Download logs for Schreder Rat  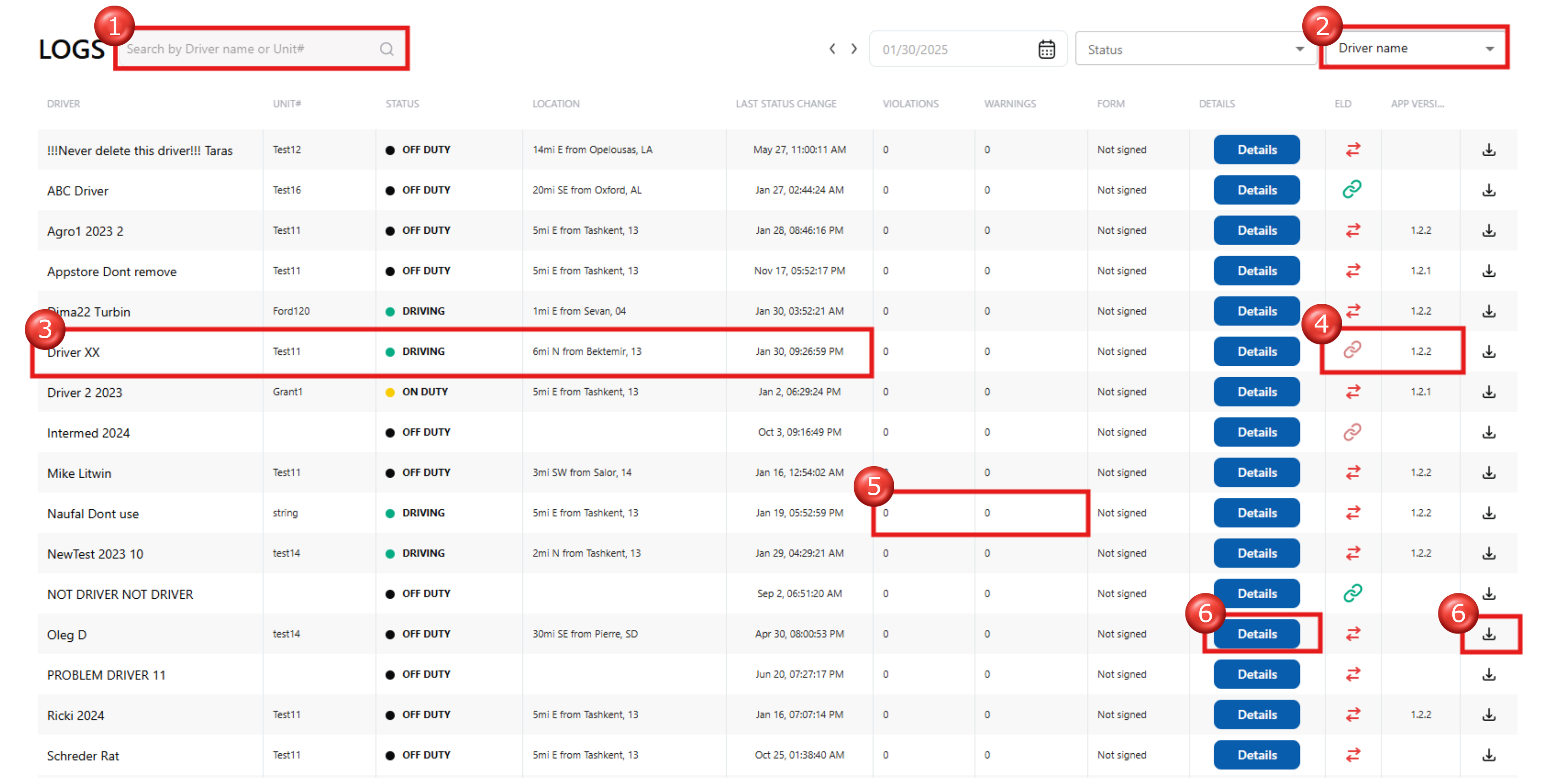click(x=1488, y=755)
